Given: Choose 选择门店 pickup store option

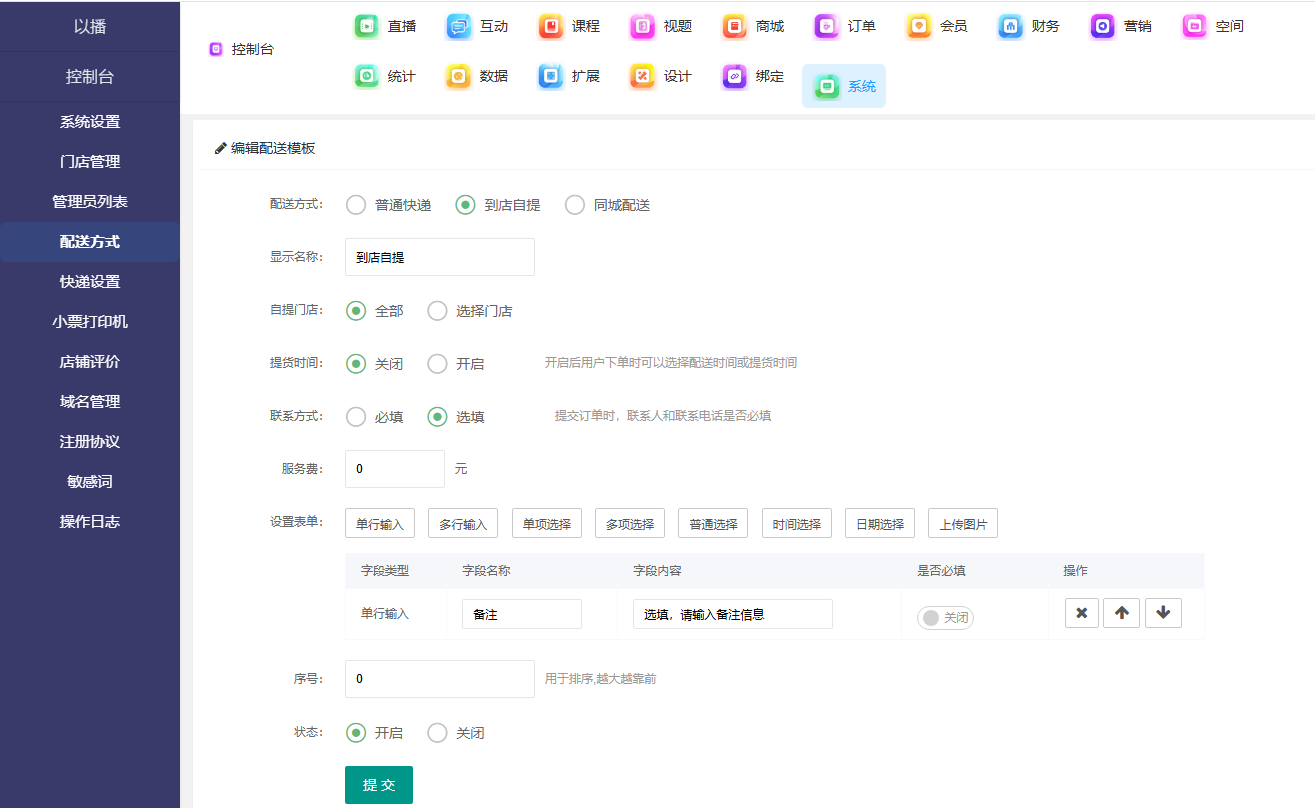Looking at the screenshot, I should click(x=437, y=311).
